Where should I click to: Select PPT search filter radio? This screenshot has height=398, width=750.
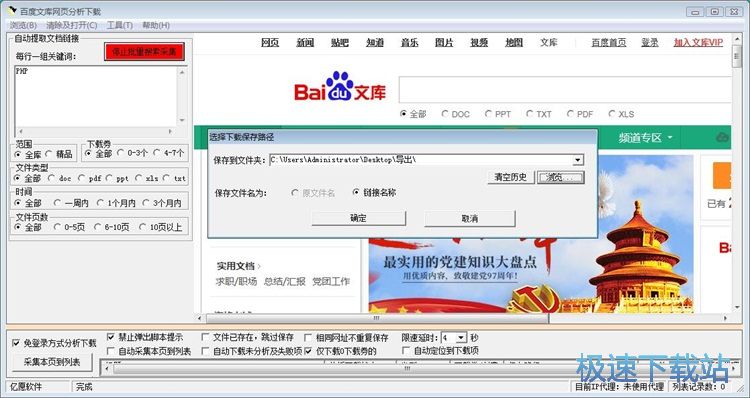[488, 114]
